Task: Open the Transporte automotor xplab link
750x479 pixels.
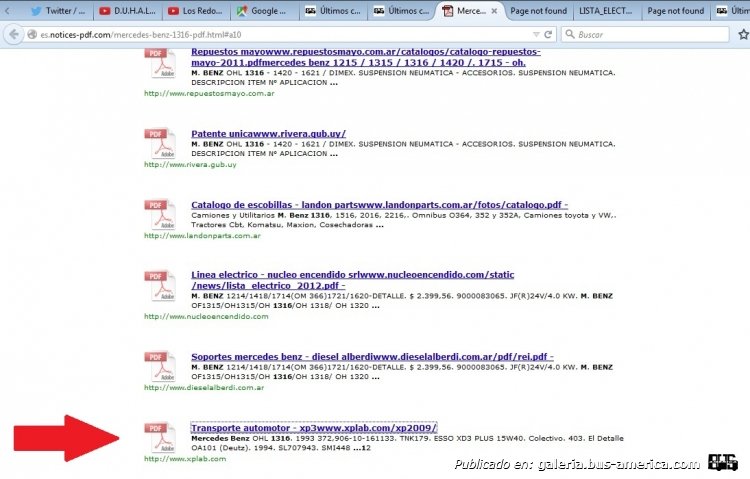Action: [314, 428]
